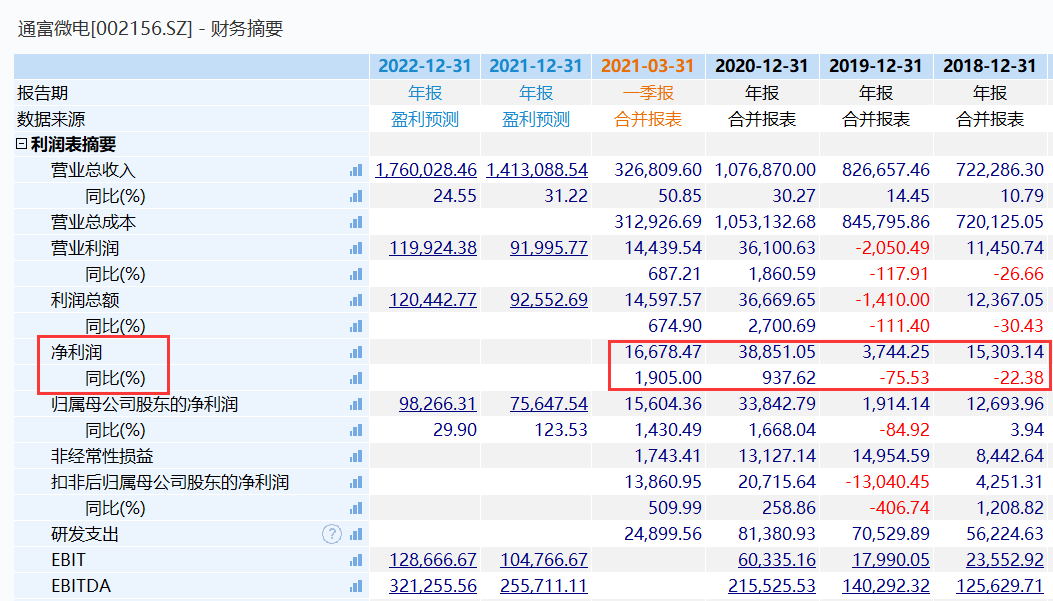Select the 研发支出 row label

85,535
